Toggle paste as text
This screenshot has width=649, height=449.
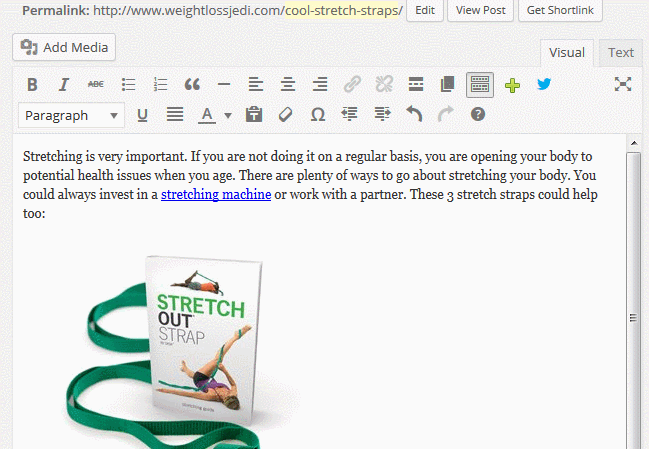(x=254, y=115)
